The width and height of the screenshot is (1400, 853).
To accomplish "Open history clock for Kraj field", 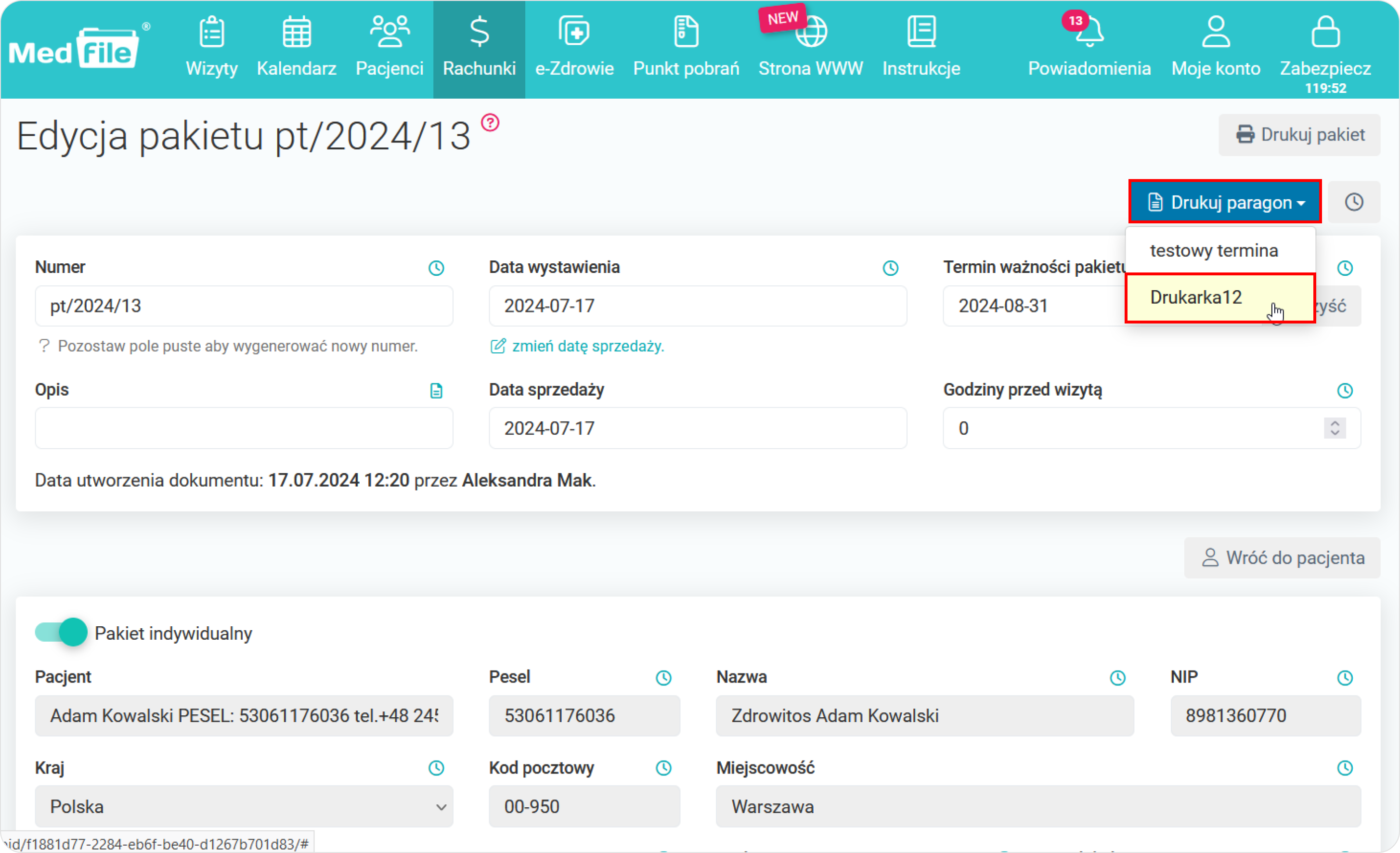I will pos(436,768).
